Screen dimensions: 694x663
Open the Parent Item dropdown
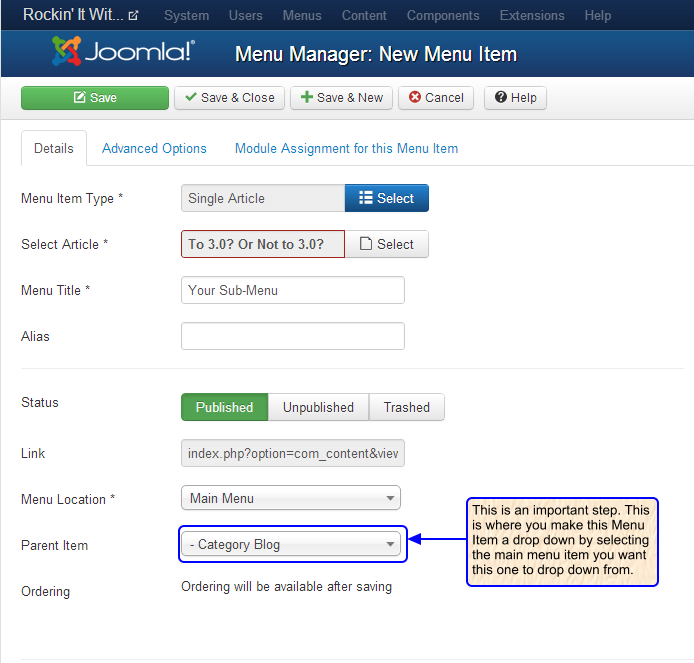click(291, 544)
